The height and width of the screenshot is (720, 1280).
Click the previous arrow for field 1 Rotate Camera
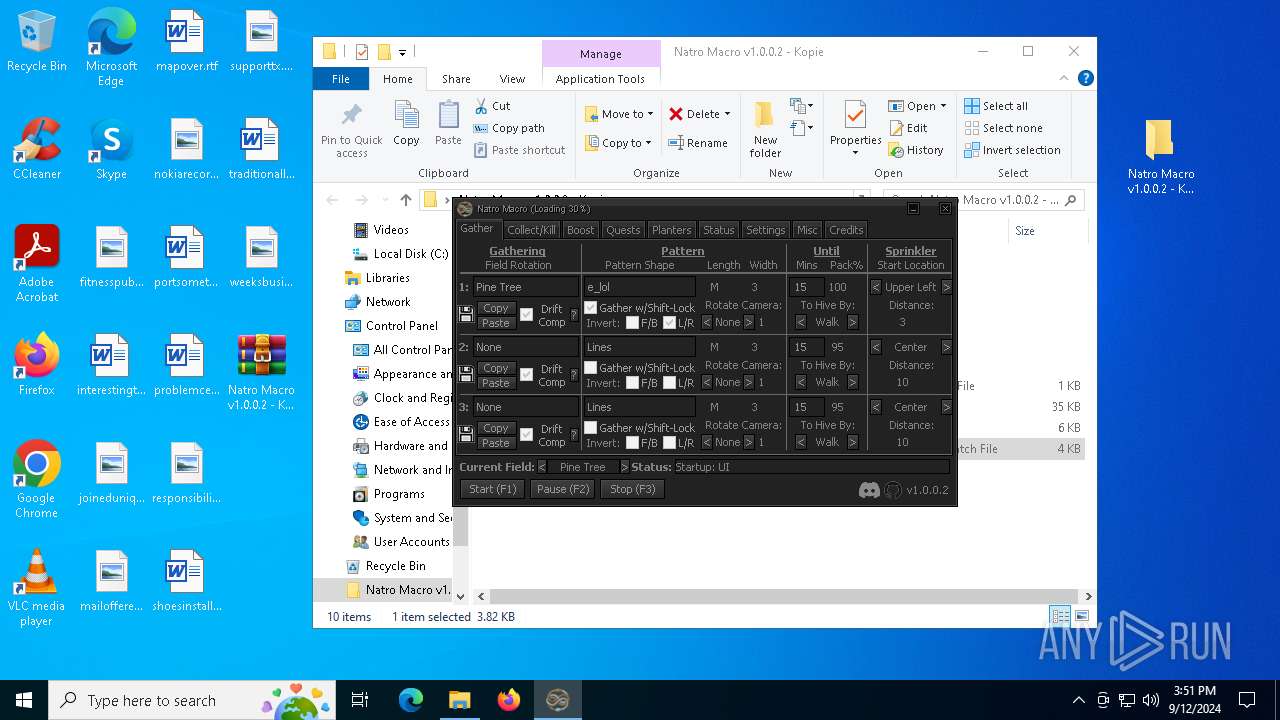(x=707, y=322)
